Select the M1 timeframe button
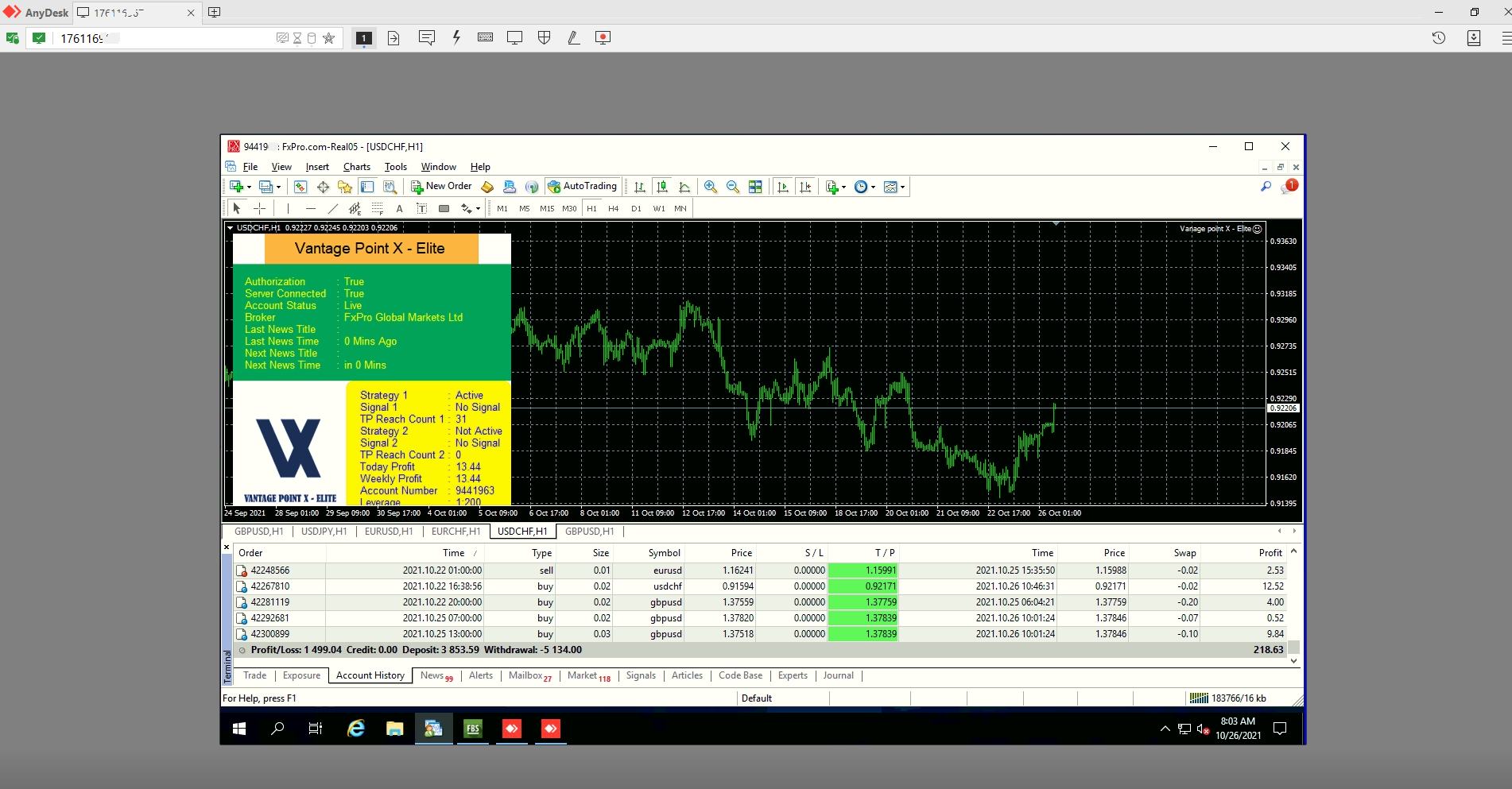Viewport: 1512px width, 789px height. (502, 208)
